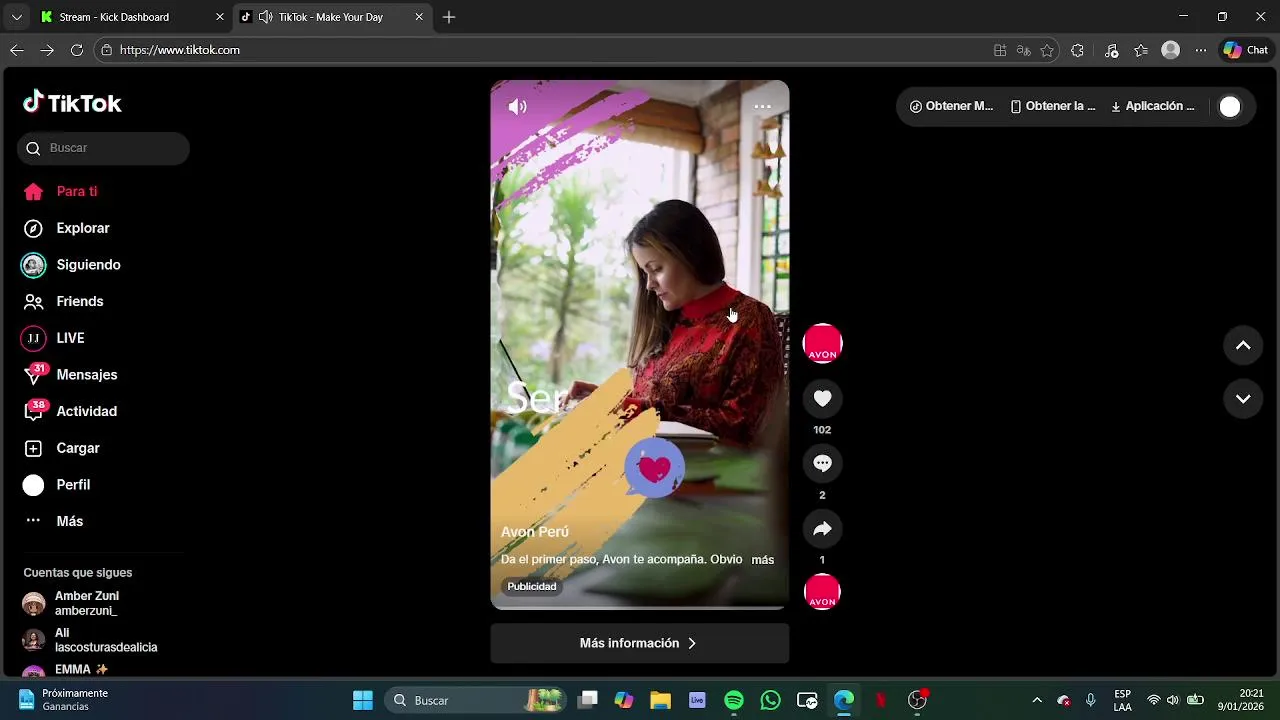Click the Próximamente Ganancias widget
The width and height of the screenshot is (1280, 720).
63,700
